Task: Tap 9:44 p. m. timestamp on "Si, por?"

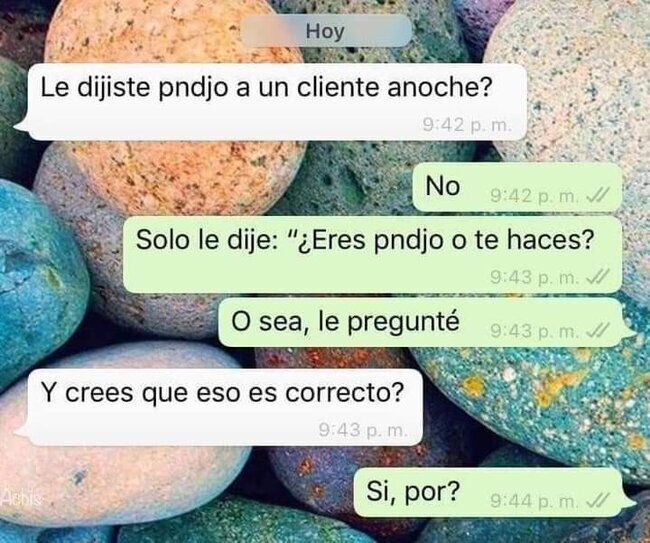Action: click(x=535, y=501)
